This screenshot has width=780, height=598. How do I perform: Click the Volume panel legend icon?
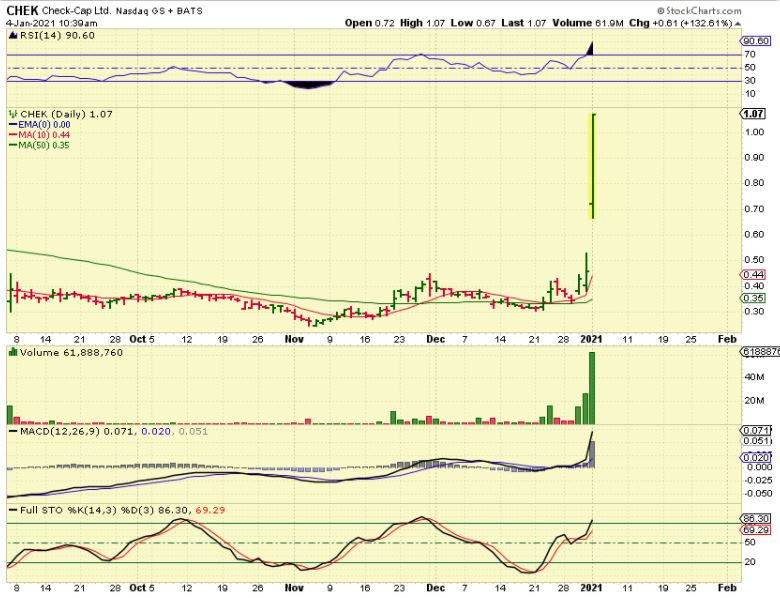(13, 352)
